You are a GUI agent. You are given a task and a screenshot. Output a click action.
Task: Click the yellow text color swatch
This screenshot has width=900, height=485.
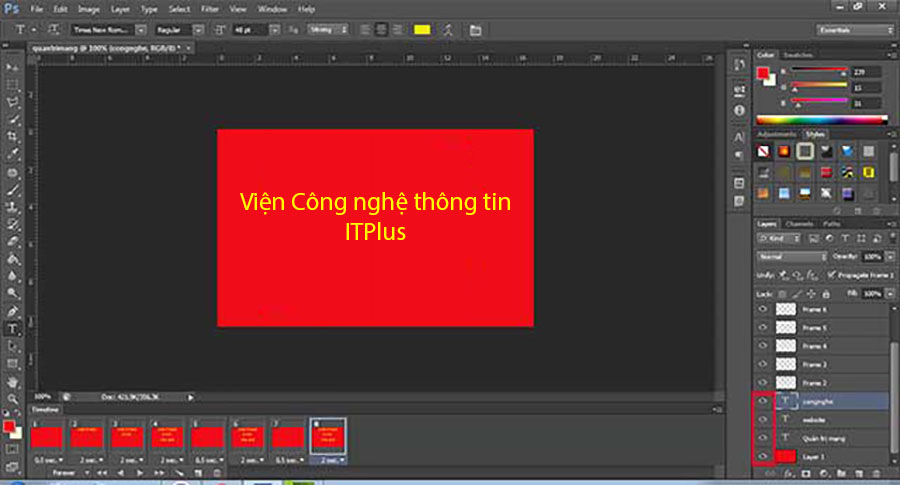(x=422, y=30)
